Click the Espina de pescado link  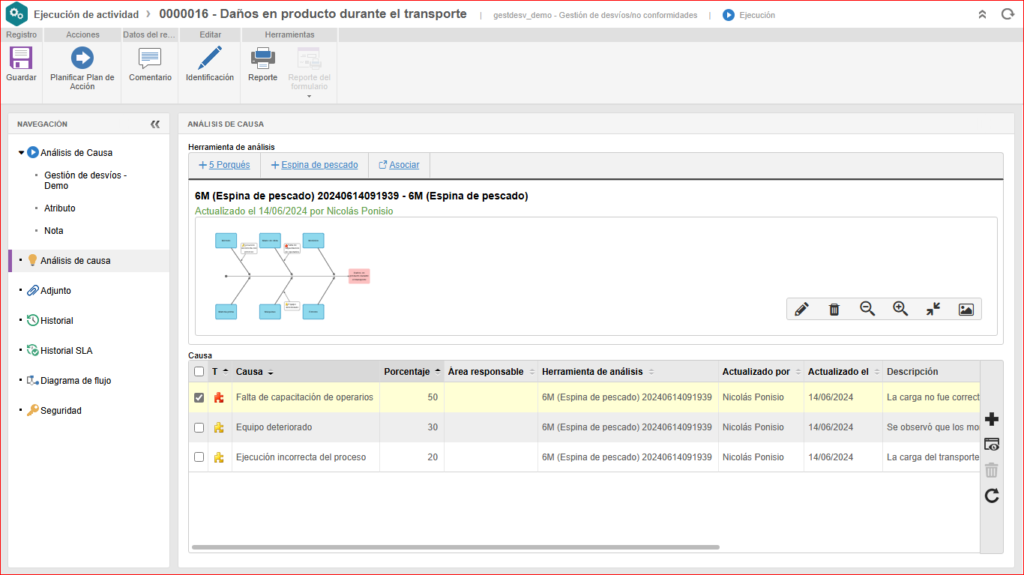[x=314, y=165]
